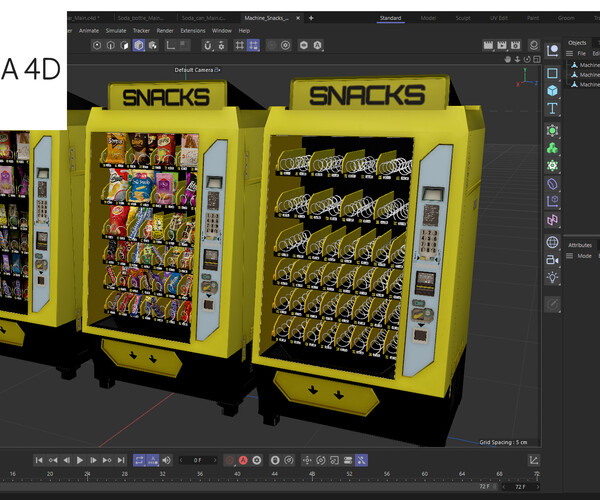Viewport: 600px width, 500px height.
Task: Click the green MoGraph Cloner icon
Action: point(552,148)
